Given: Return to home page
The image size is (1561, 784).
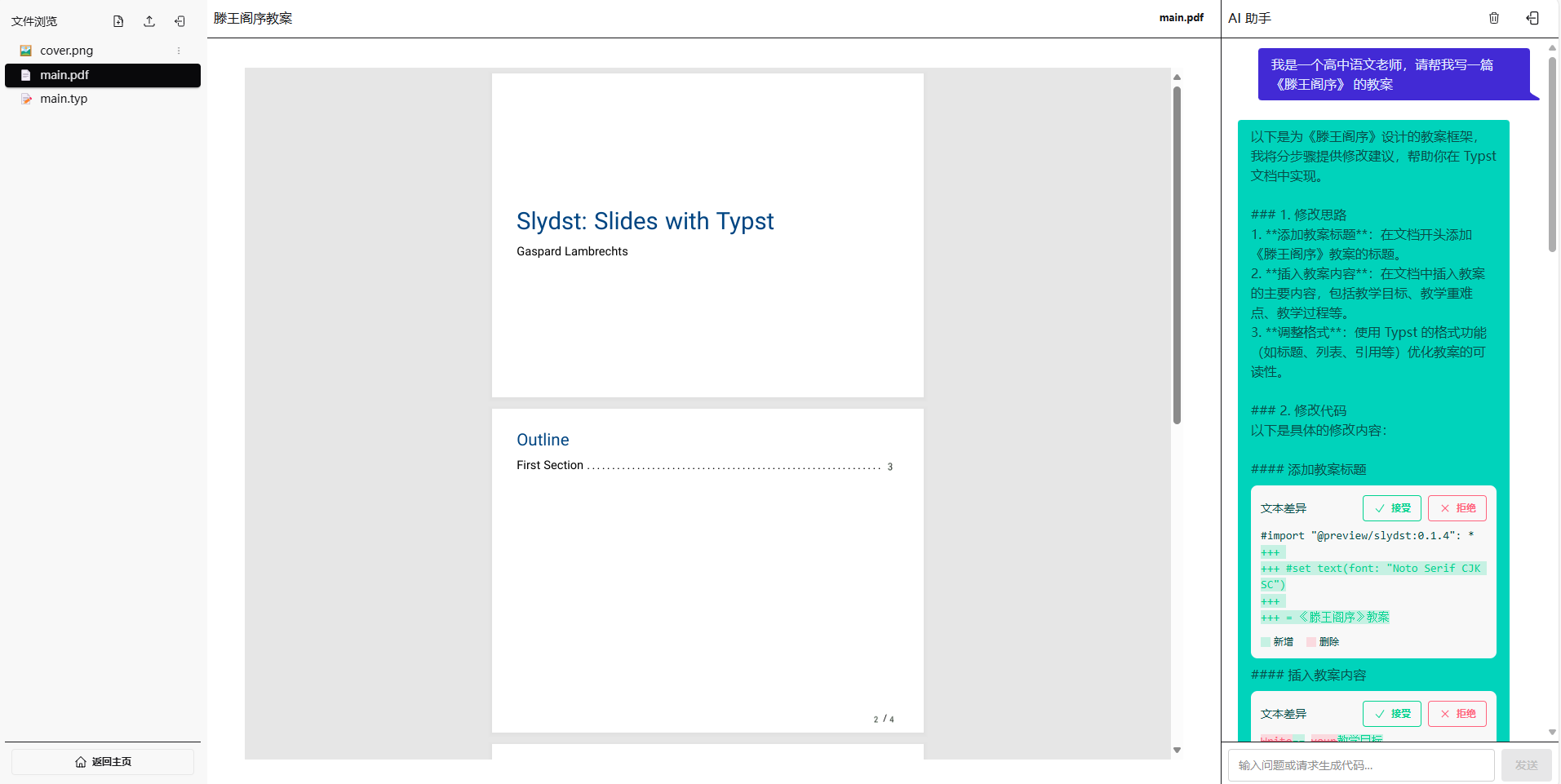Looking at the screenshot, I should point(103,762).
